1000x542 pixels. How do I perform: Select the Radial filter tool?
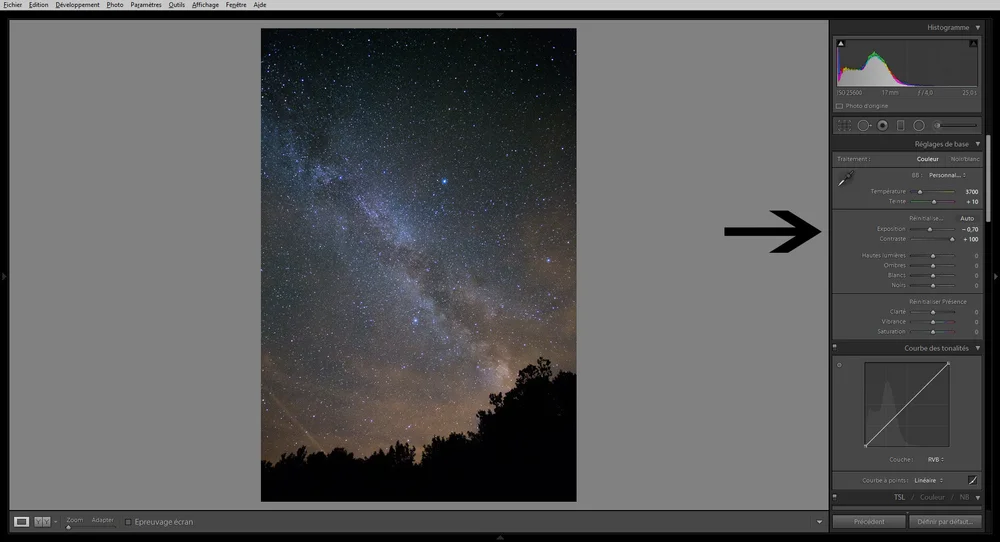(x=919, y=126)
